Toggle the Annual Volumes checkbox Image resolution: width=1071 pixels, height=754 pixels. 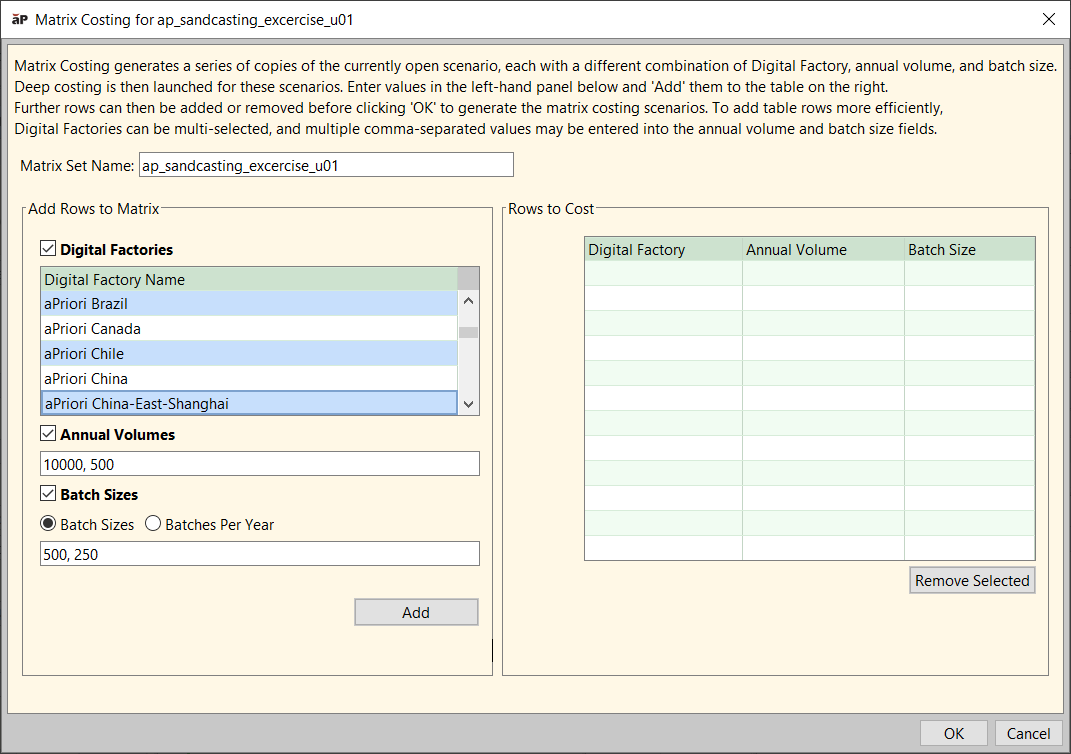(48, 435)
